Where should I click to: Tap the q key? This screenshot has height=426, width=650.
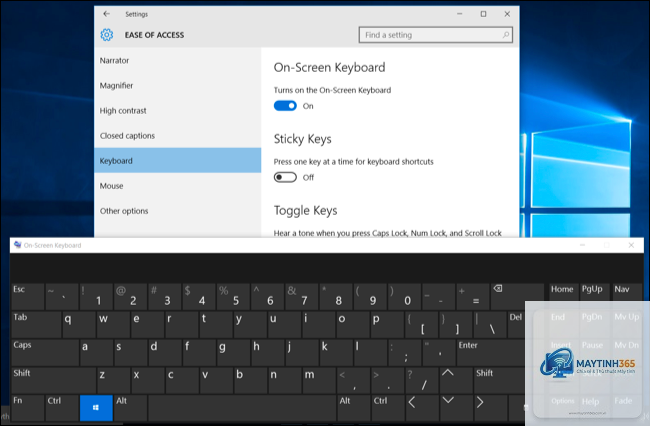coord(78,324)
